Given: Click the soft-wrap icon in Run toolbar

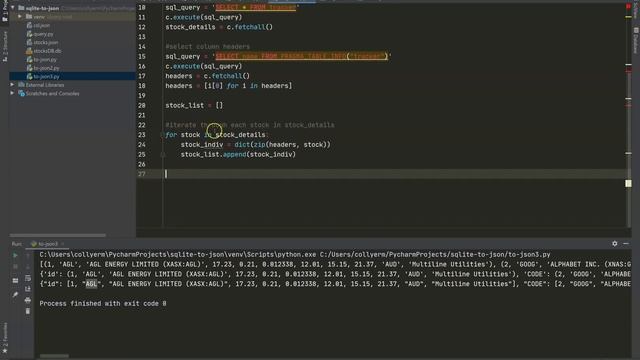Looking at the screenshot, I should click(x=28, y=278).
